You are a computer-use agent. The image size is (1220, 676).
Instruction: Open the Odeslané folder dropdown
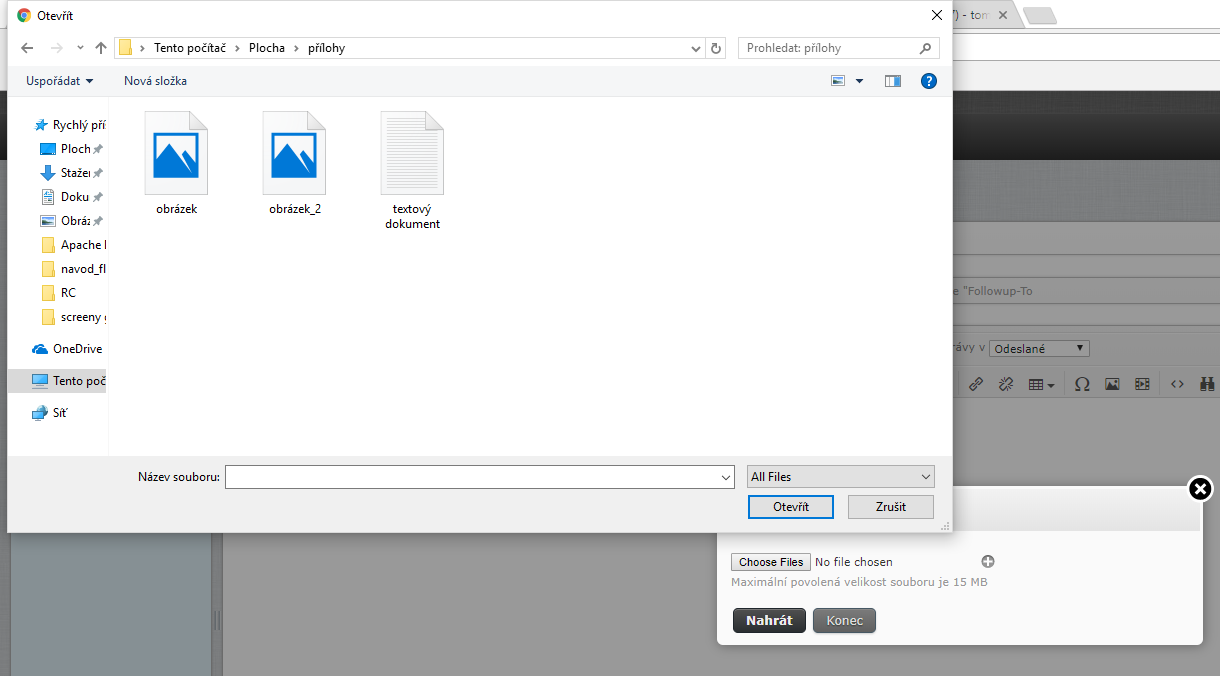(1038, 349)
